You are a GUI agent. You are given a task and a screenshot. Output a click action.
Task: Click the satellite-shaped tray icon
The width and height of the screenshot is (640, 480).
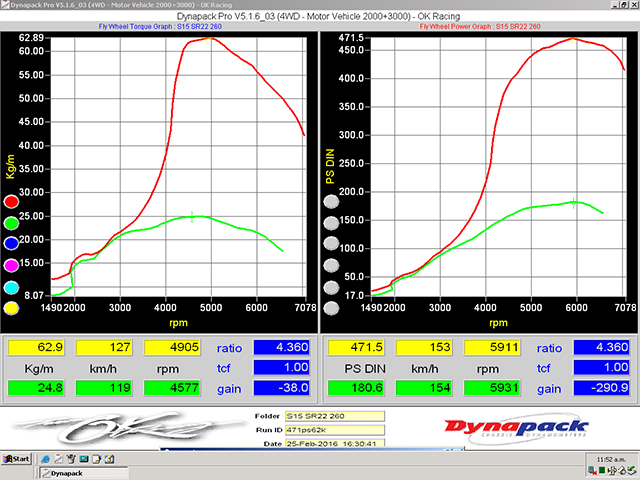click(612, 471)
